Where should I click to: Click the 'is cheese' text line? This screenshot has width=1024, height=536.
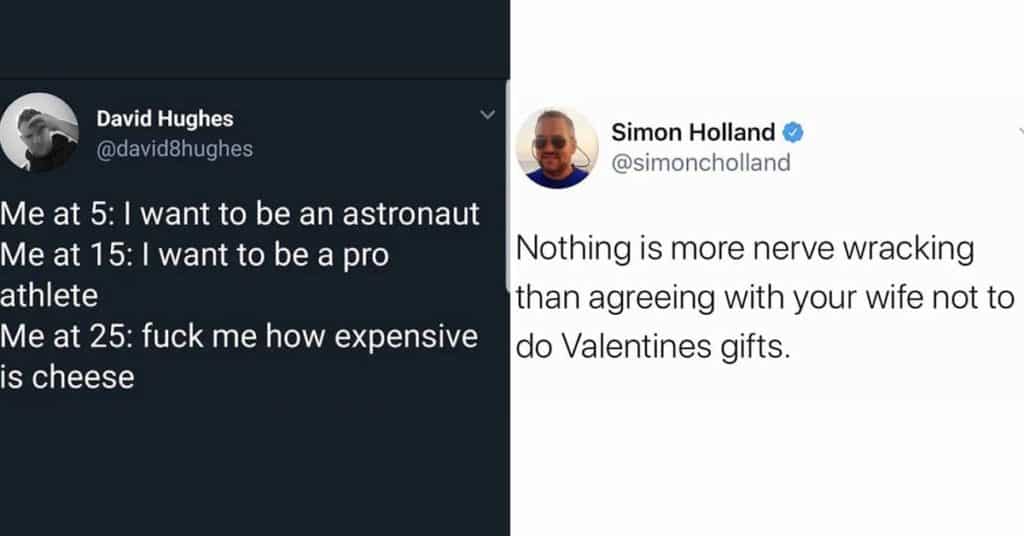tap(67, 377)
